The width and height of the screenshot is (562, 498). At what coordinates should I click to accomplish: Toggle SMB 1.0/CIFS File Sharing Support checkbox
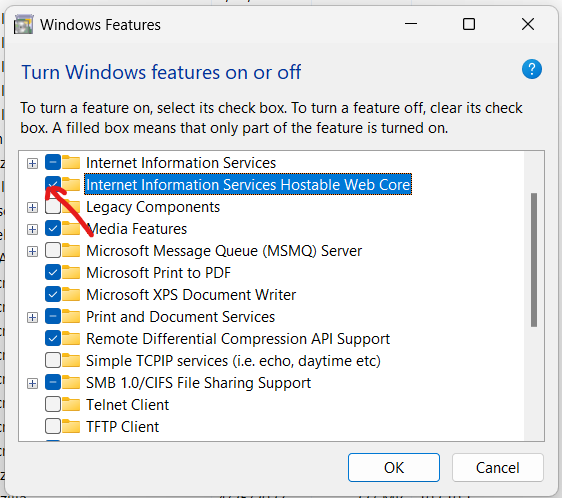[x=53, y=383]
